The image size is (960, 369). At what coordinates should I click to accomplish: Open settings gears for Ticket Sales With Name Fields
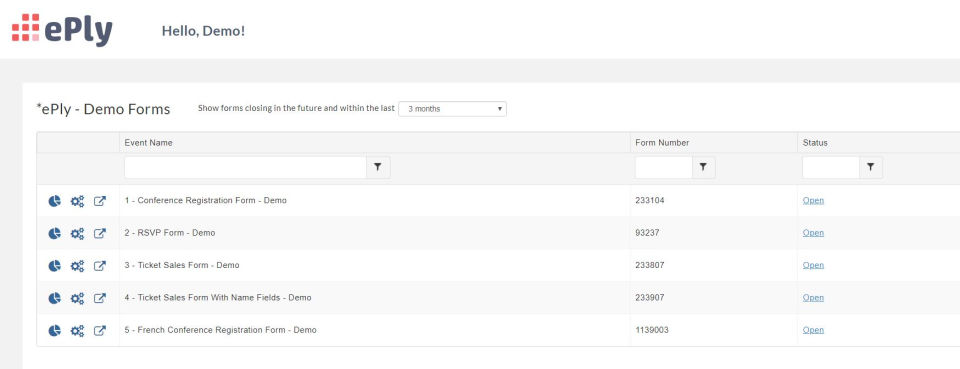pos(77,298)
